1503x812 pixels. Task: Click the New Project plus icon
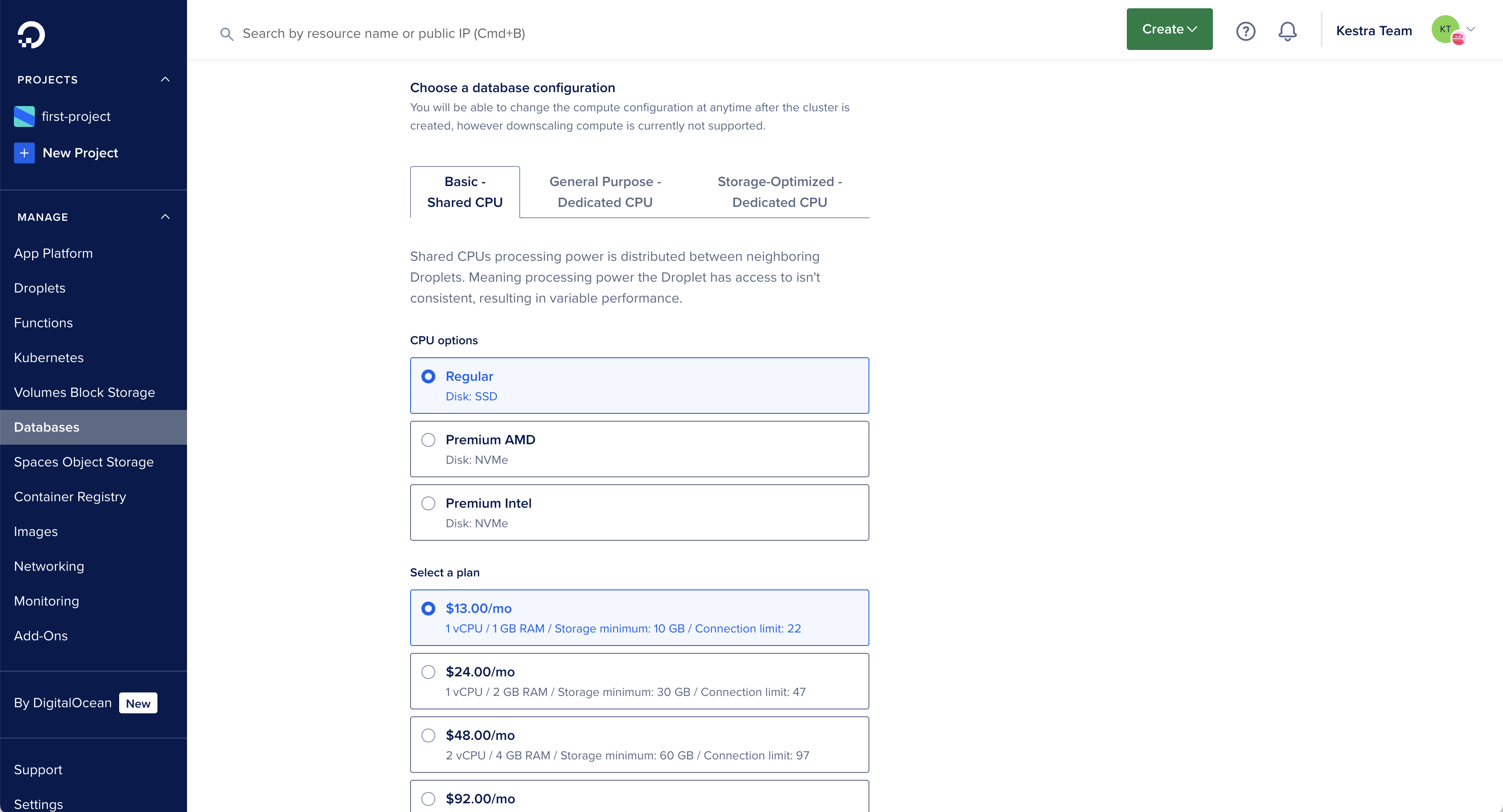click(24, 153)
